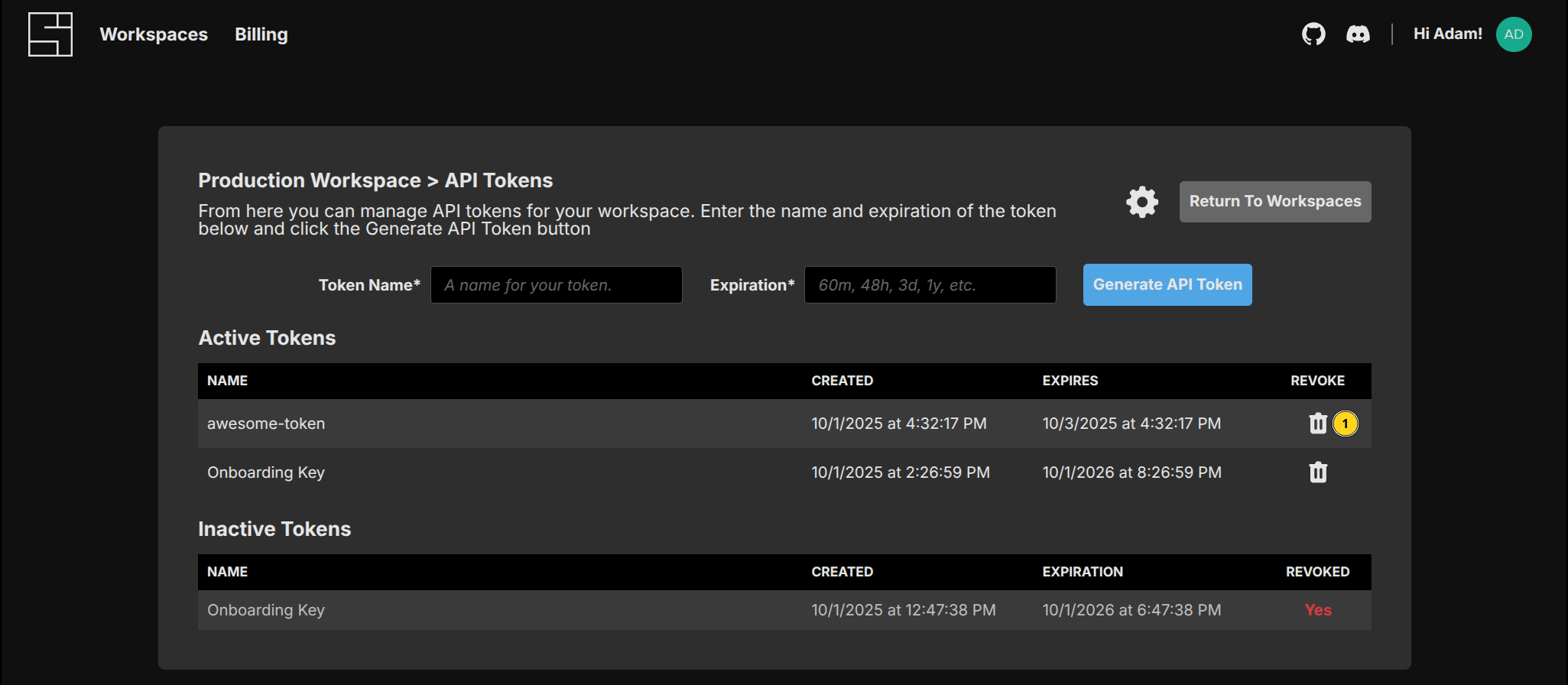
Task: Click the AD user avatar
Action: pos(1513,34)
